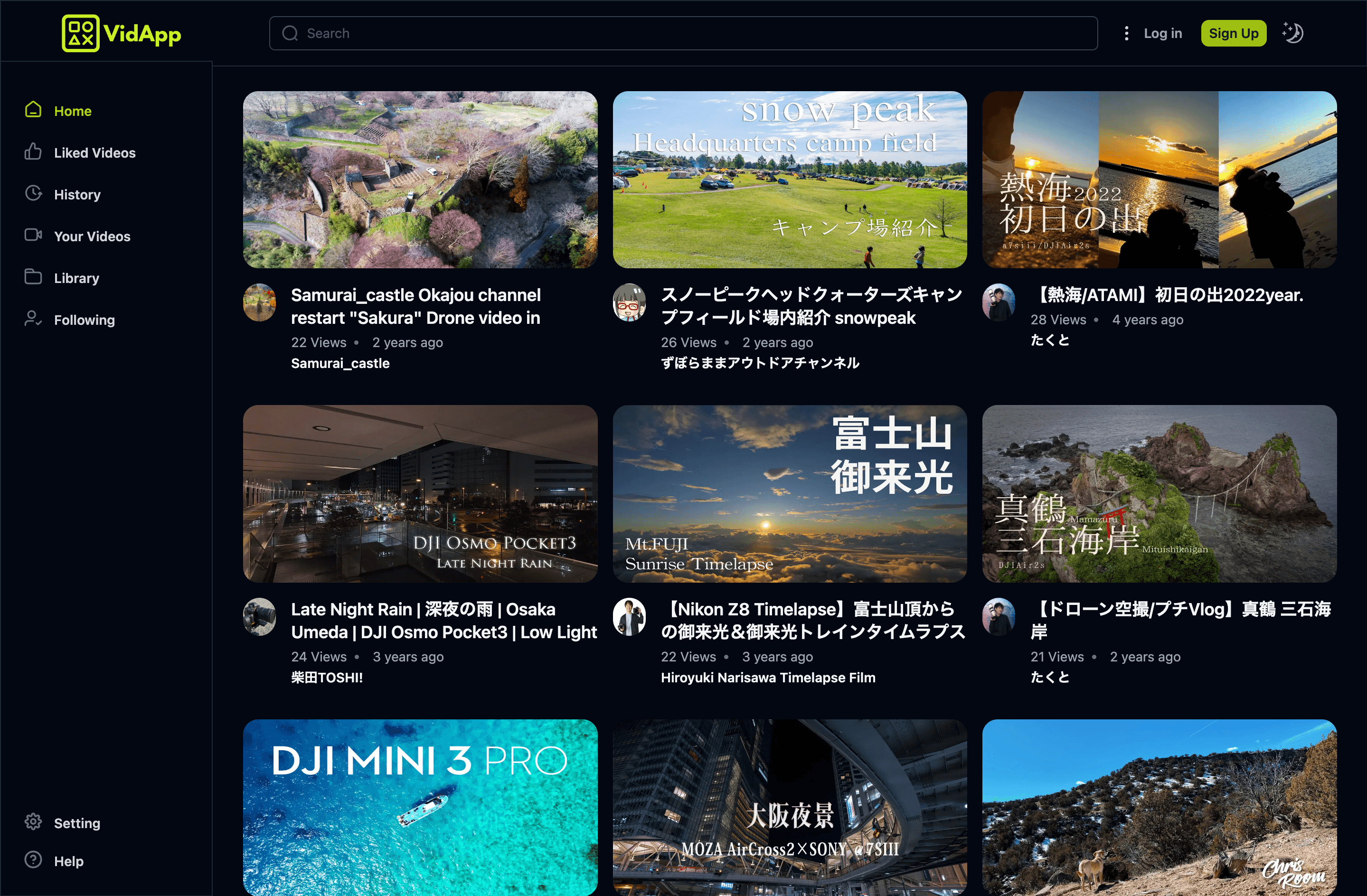Click '26 Views' text
This screenshot has width=1367, height=896.
point(688,342)
